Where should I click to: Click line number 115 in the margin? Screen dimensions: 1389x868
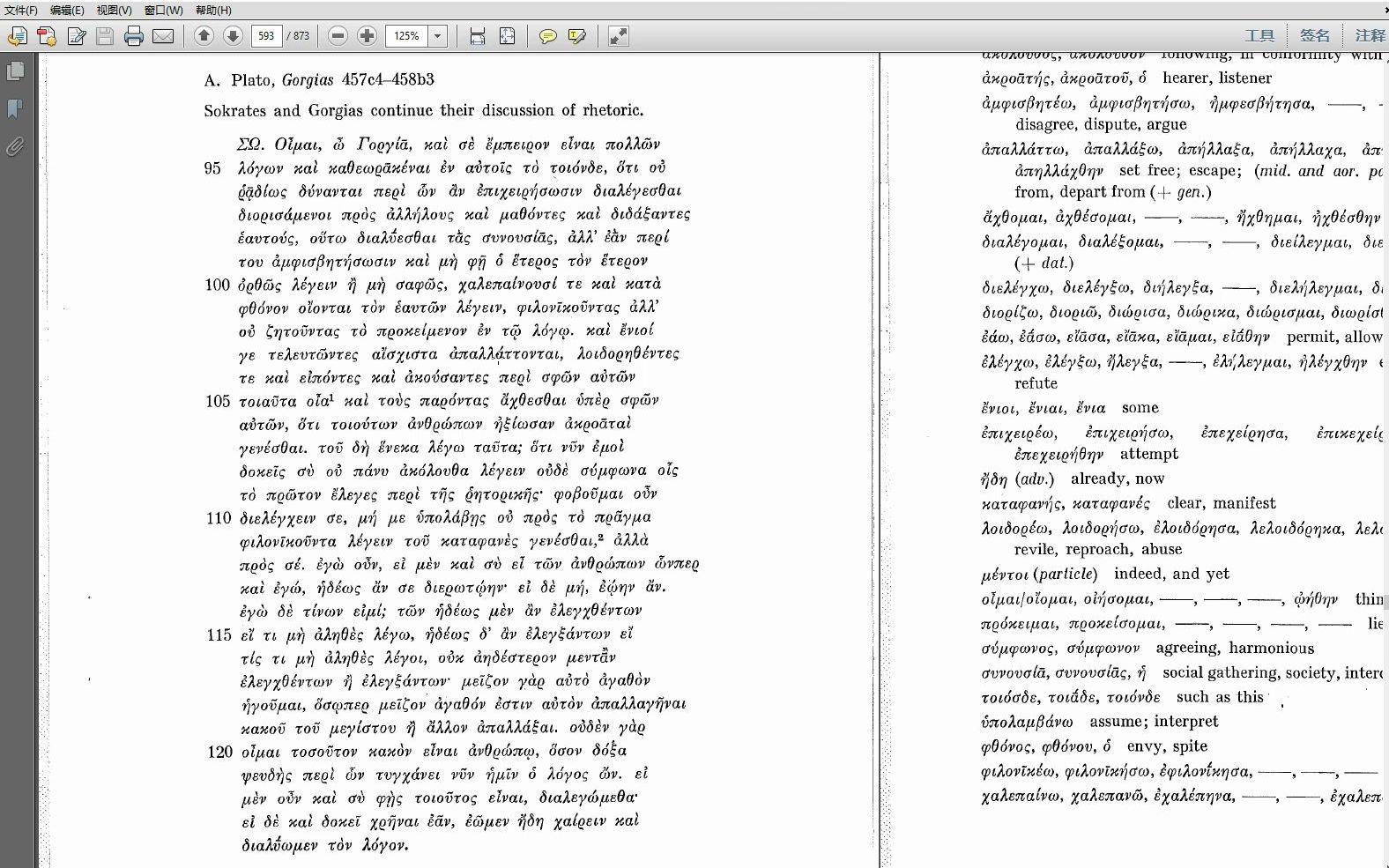[219, 634]
